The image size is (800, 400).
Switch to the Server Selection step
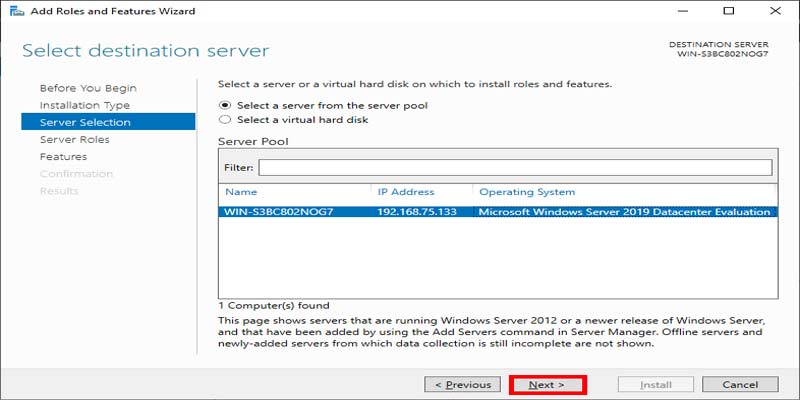(85, 122)
